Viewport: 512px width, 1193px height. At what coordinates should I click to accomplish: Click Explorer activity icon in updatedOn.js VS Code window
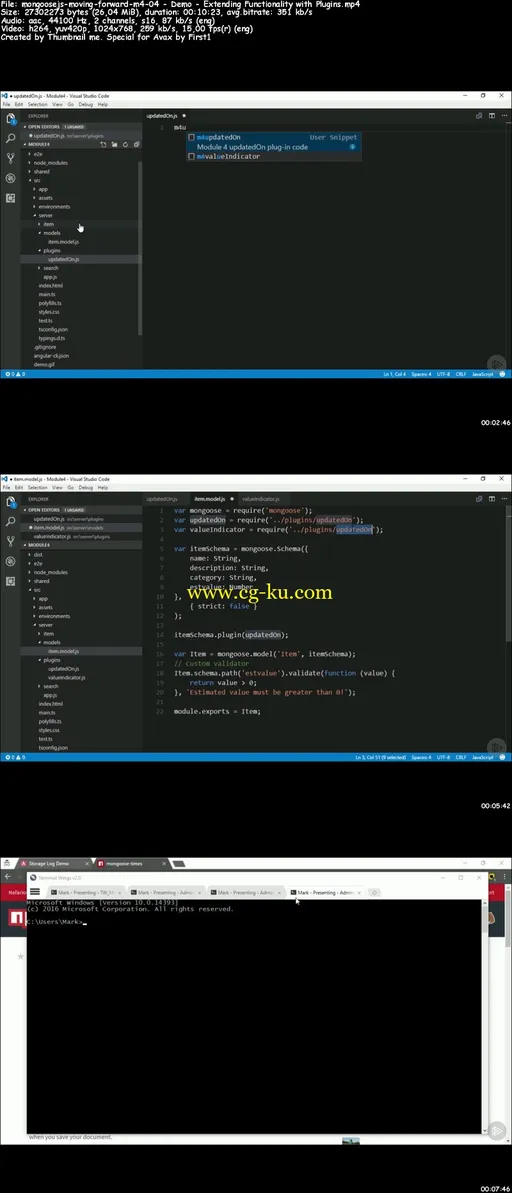pos(10,119)
